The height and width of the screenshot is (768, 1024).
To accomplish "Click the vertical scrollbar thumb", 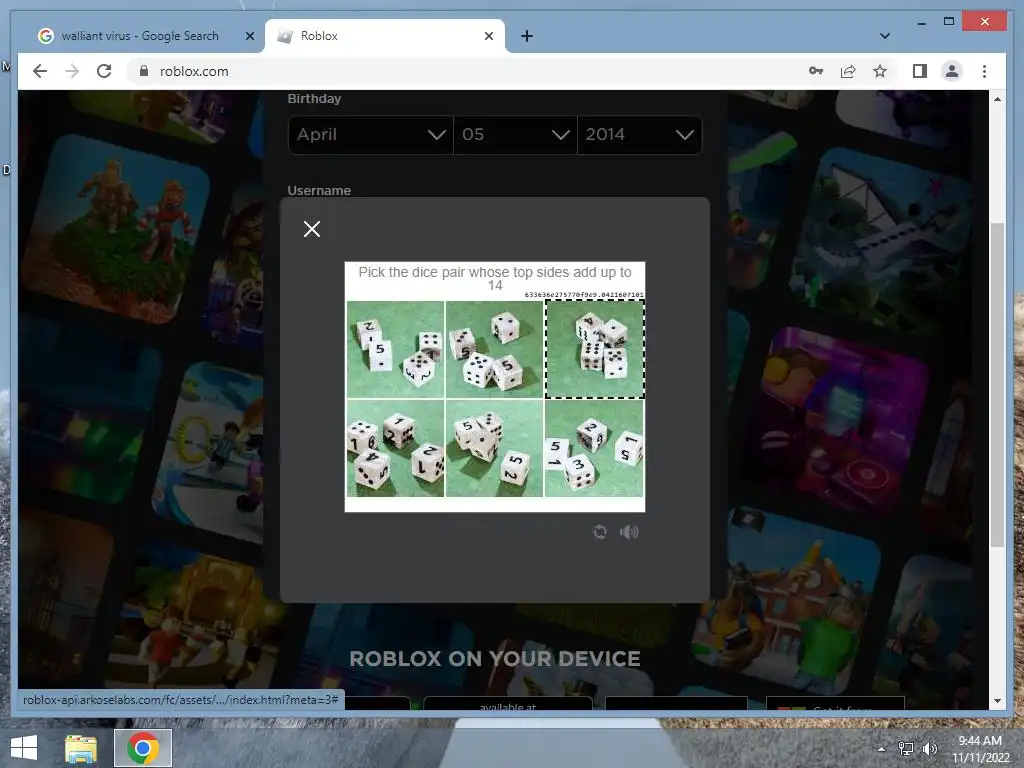I will coord(997,385).
